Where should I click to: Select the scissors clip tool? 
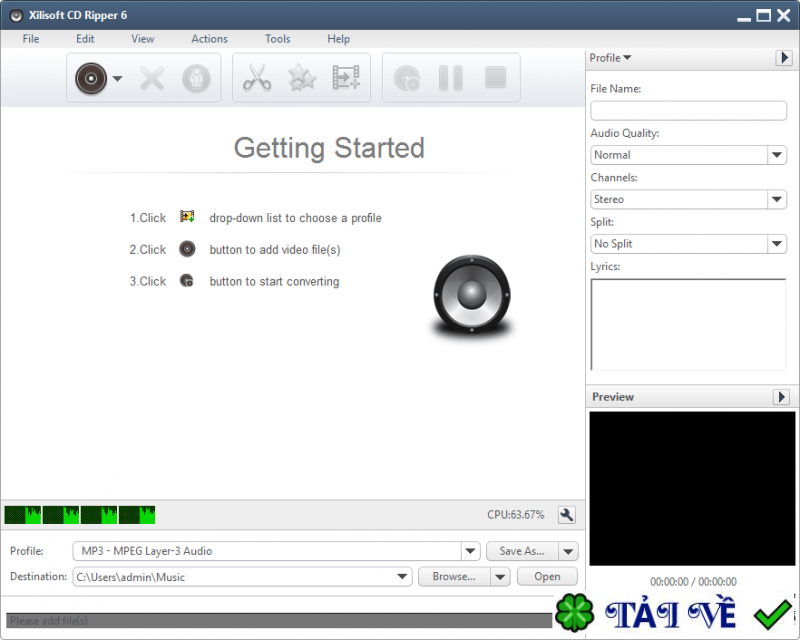[257, 78]
